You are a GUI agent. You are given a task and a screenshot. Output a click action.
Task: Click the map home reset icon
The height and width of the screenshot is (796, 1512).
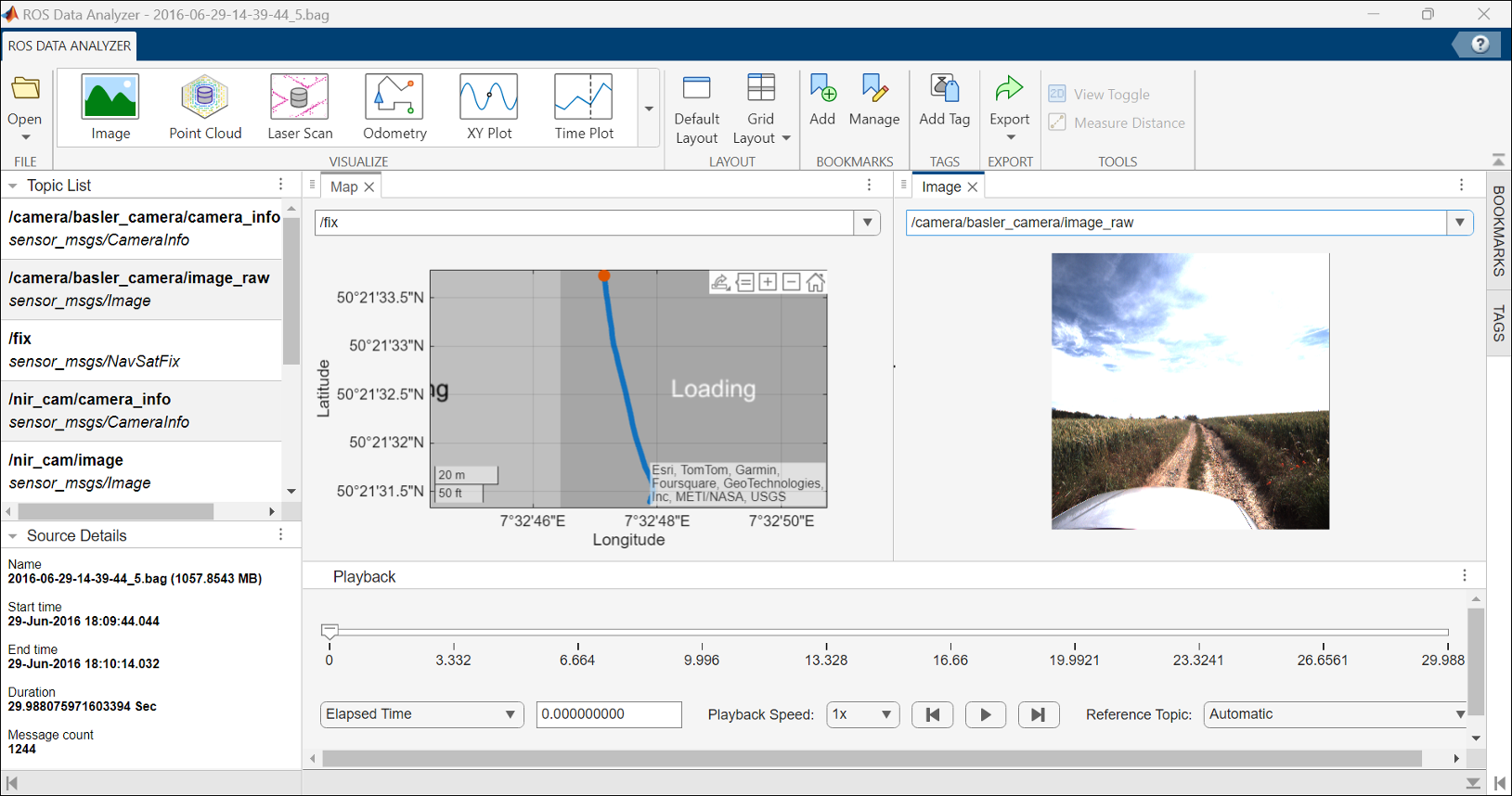pos(815,282)
